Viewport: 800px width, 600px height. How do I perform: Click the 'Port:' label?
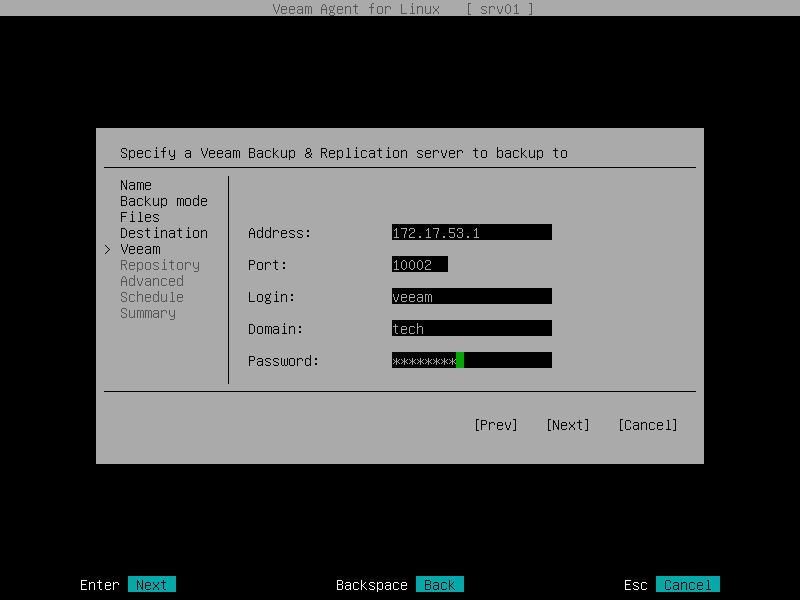click(x=267, y=265)
